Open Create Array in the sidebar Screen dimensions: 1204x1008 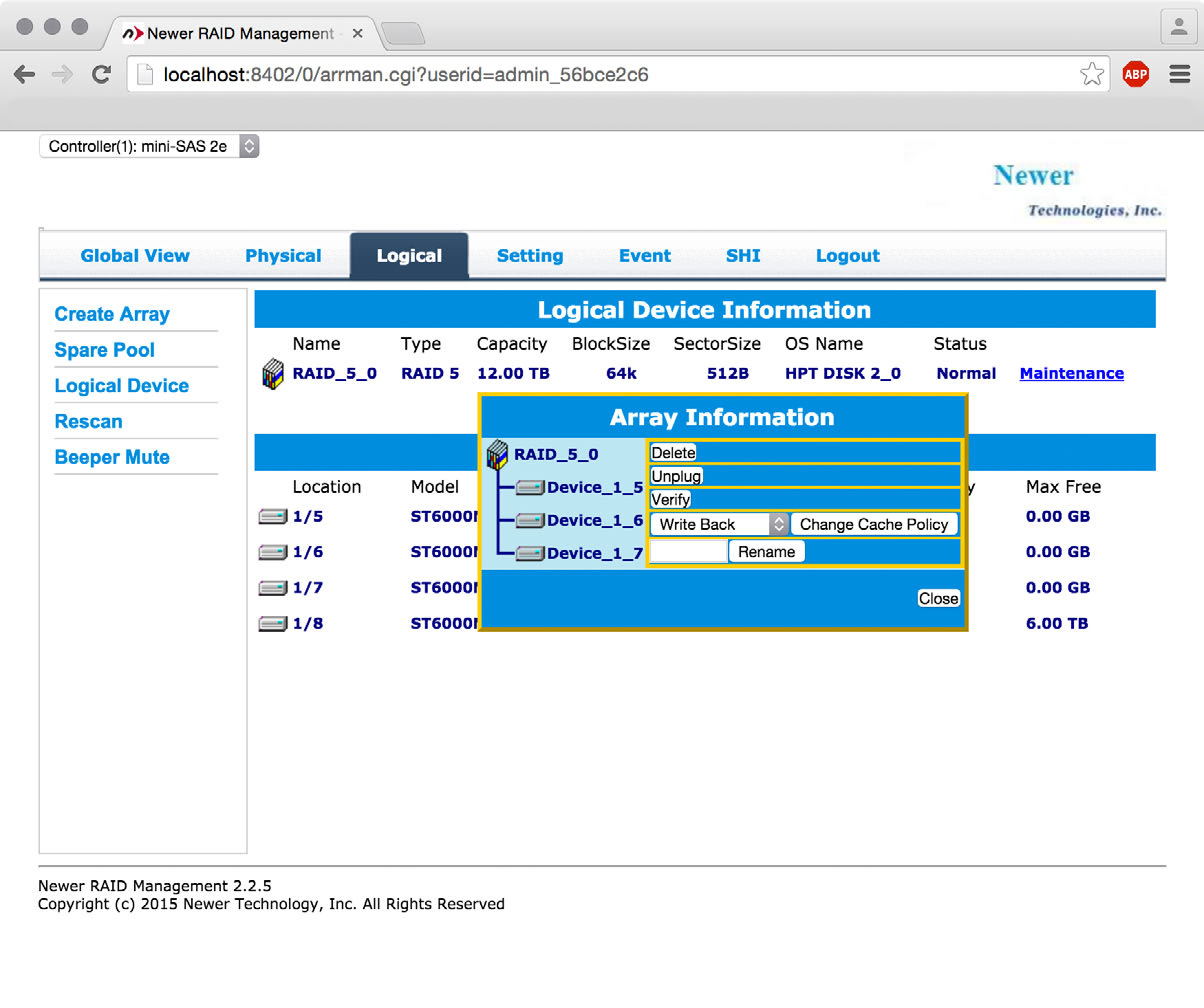pos(112,314)
